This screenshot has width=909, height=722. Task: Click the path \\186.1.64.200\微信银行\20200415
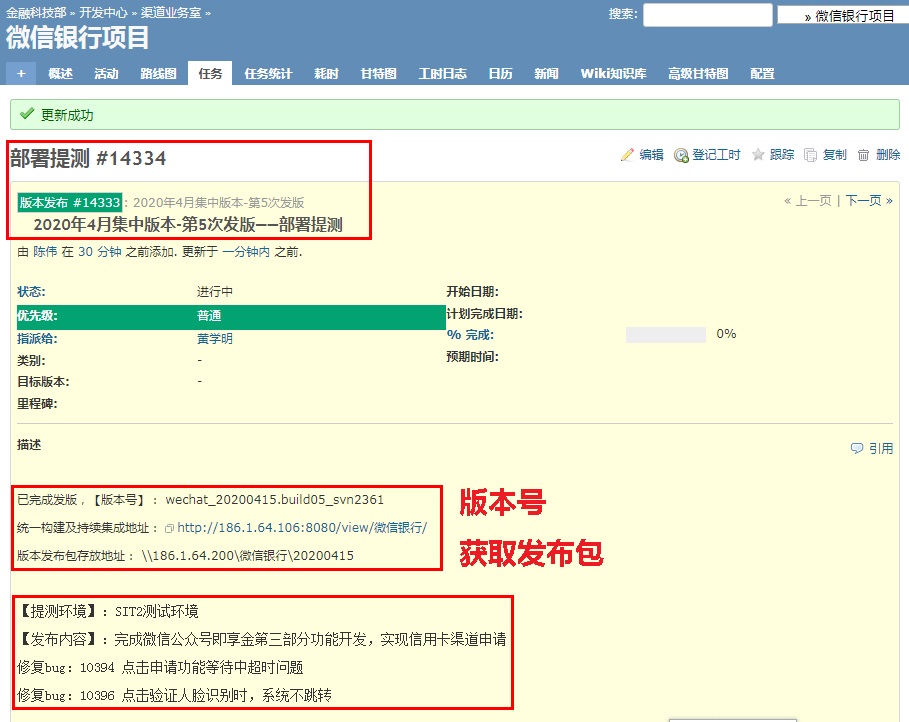click(x=248, y=556)
